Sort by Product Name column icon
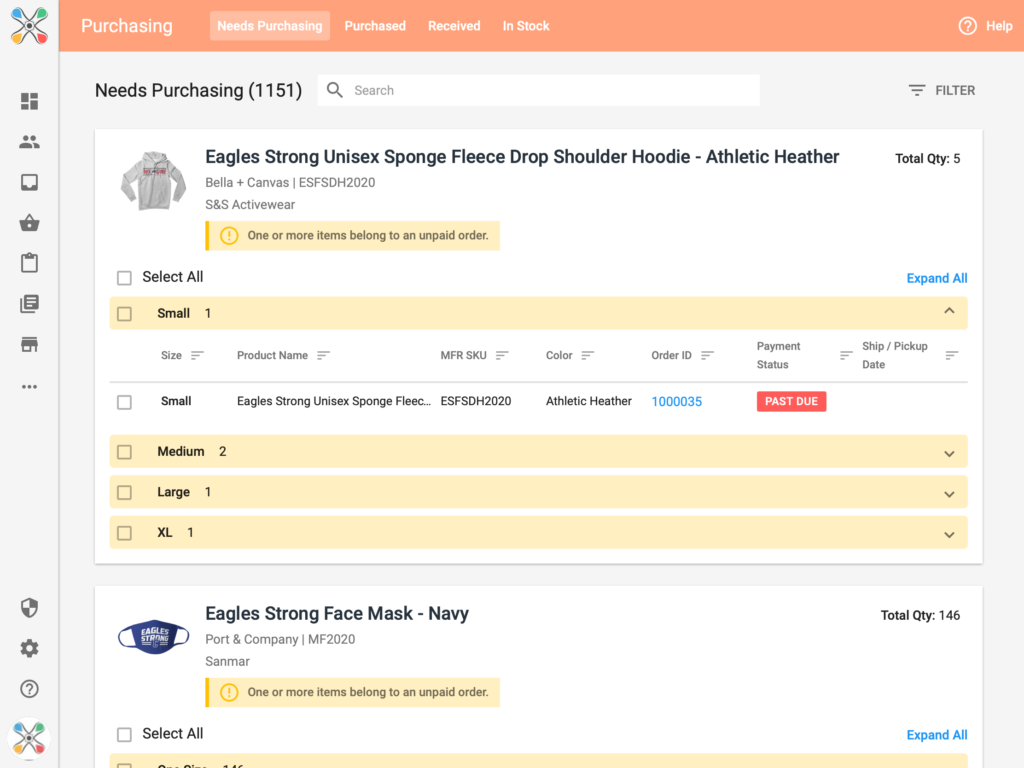1024x768 pixels. pyautogui.click(x=323, y=355)
